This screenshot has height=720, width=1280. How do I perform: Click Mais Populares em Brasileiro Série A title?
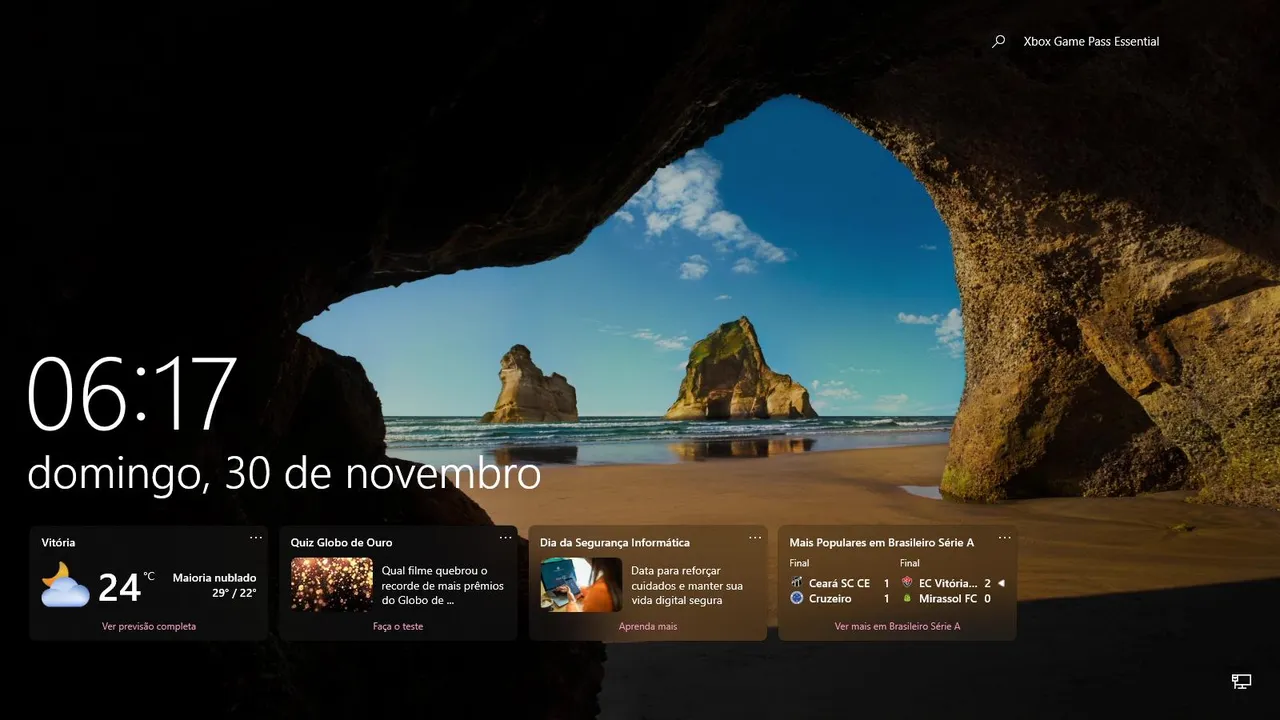882,543
